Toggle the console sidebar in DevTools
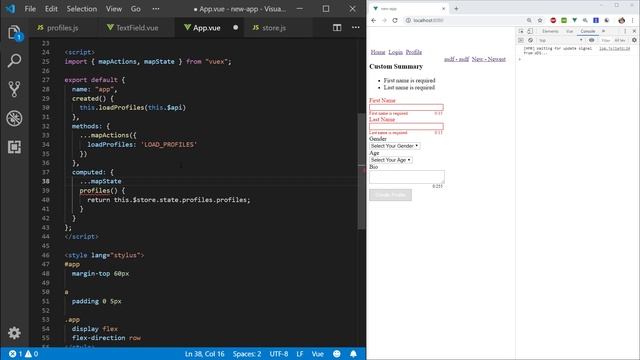The height and width of the screenshot is (360, 640). click(521, 40)
